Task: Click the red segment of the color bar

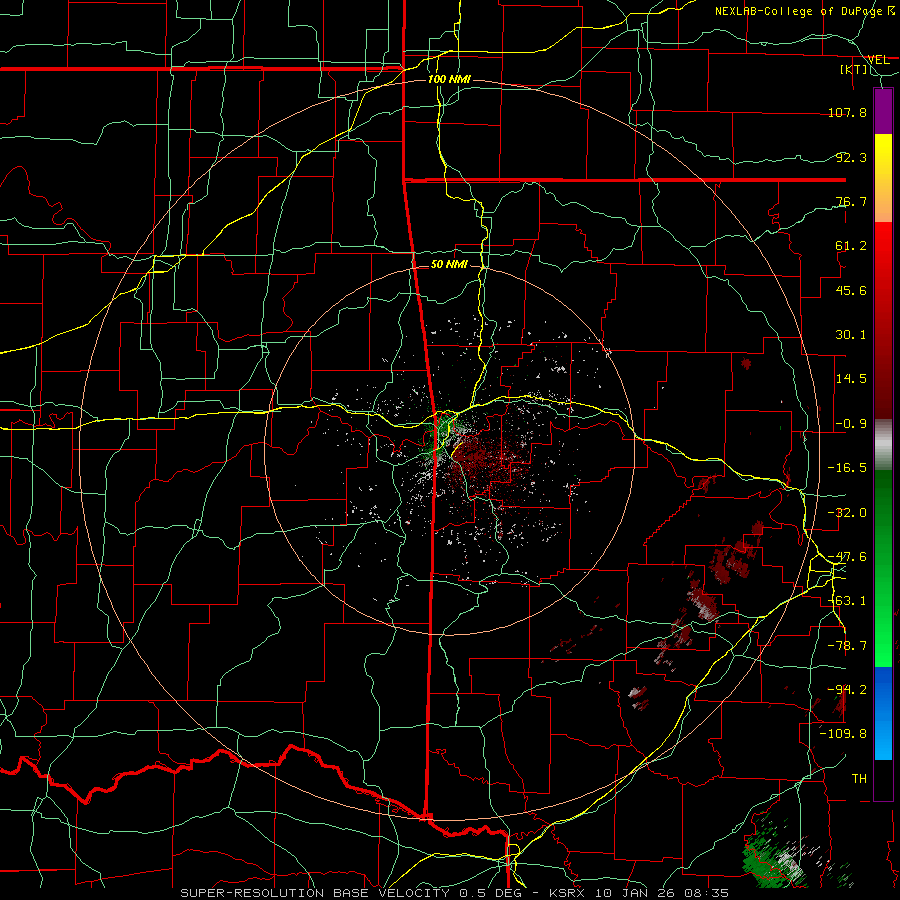Action: tap(883, 320)
